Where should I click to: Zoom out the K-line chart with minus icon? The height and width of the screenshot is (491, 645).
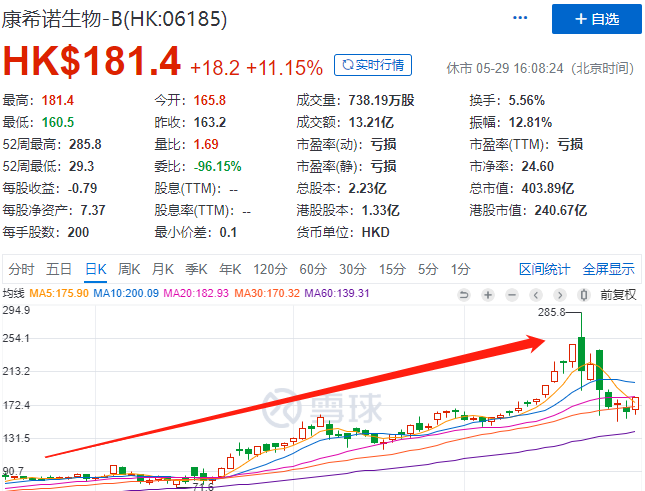pos(512,295)
